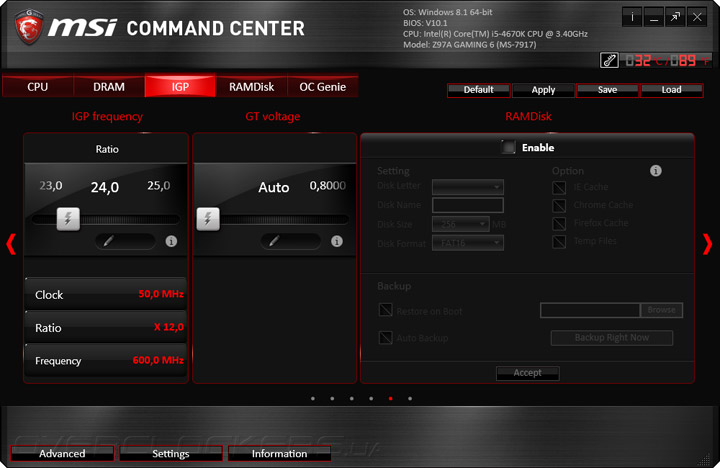Image resolution: width=720 pixels, height=468 pixels.
Task: Switch to the DRAM tab
Action: click(109, 86)
